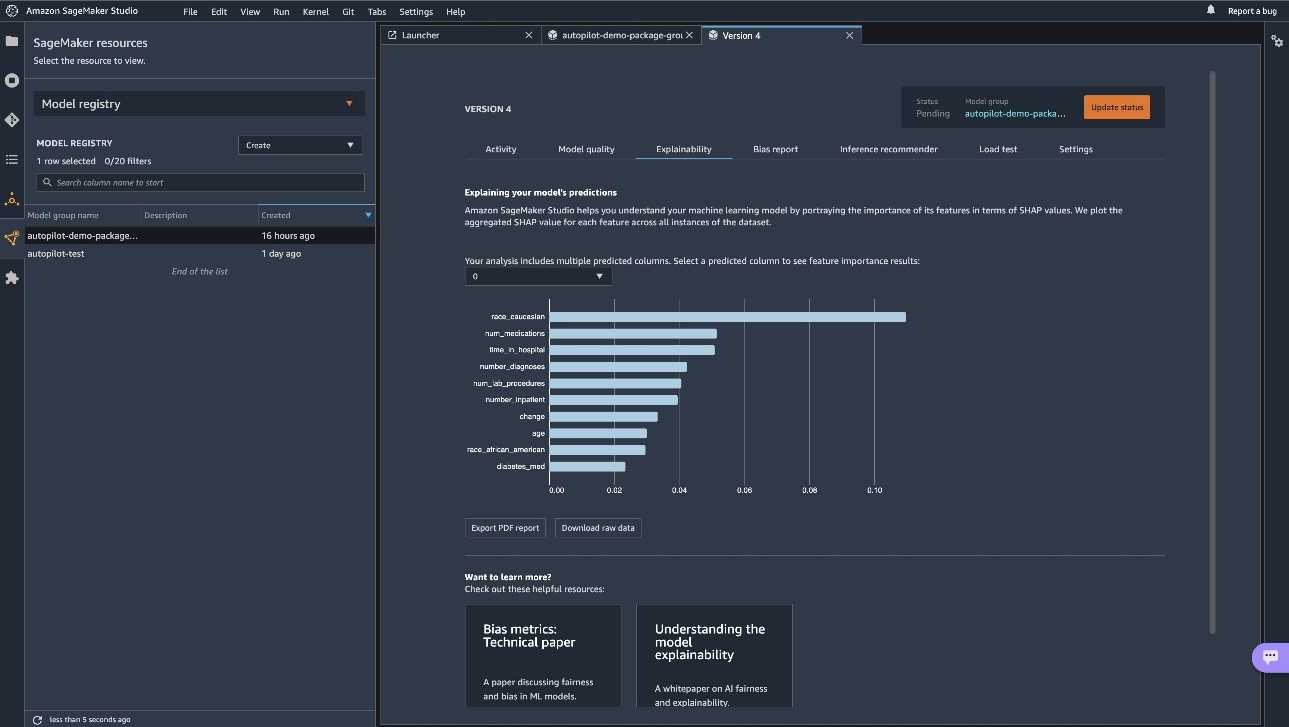Open the extension manager puzzle icon
Image resolution: width=1289 pixels, height=727 pixels.
[x=12, y=278]
